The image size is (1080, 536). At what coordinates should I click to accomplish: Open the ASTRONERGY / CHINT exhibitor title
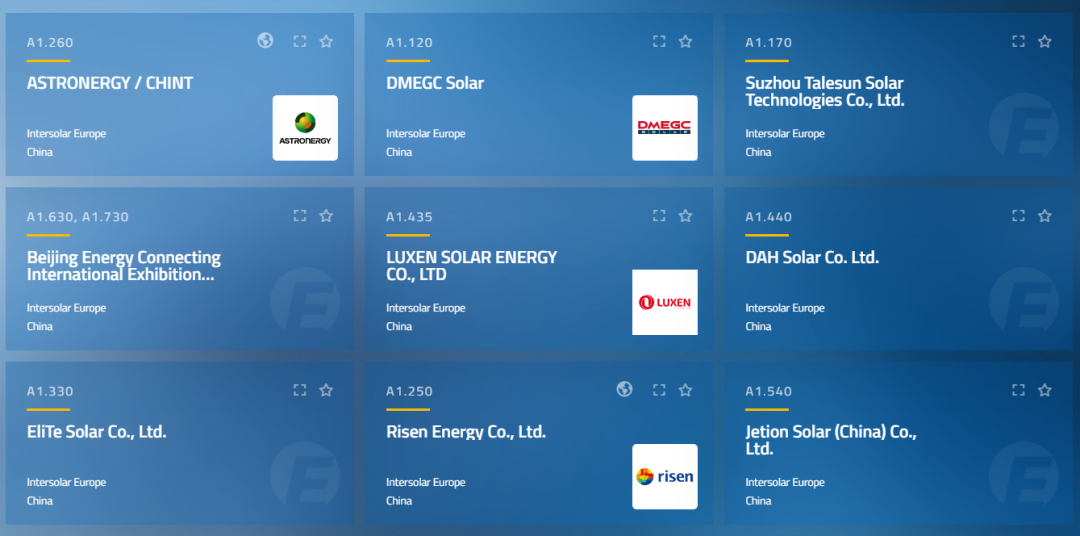click(110, 83)
